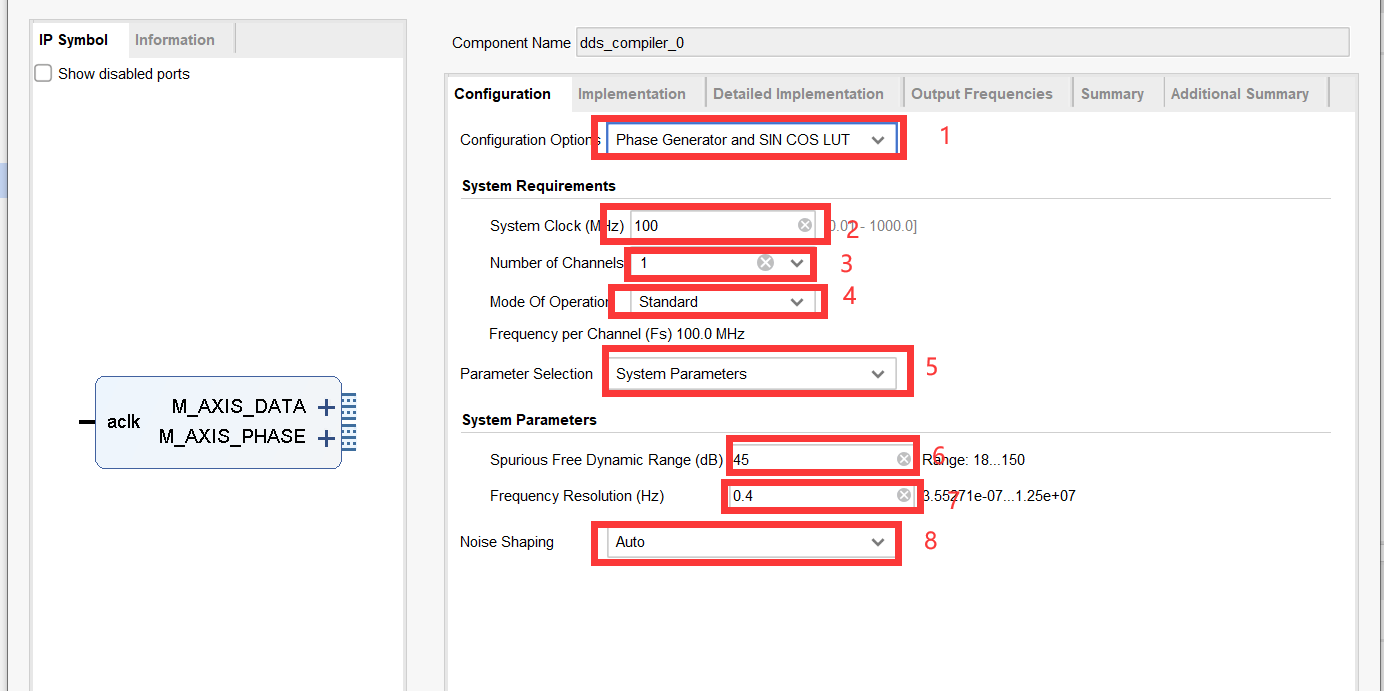Screen dimensions: 1384x691
Task: Switch to the Information tab
Action: coord(175,40)
